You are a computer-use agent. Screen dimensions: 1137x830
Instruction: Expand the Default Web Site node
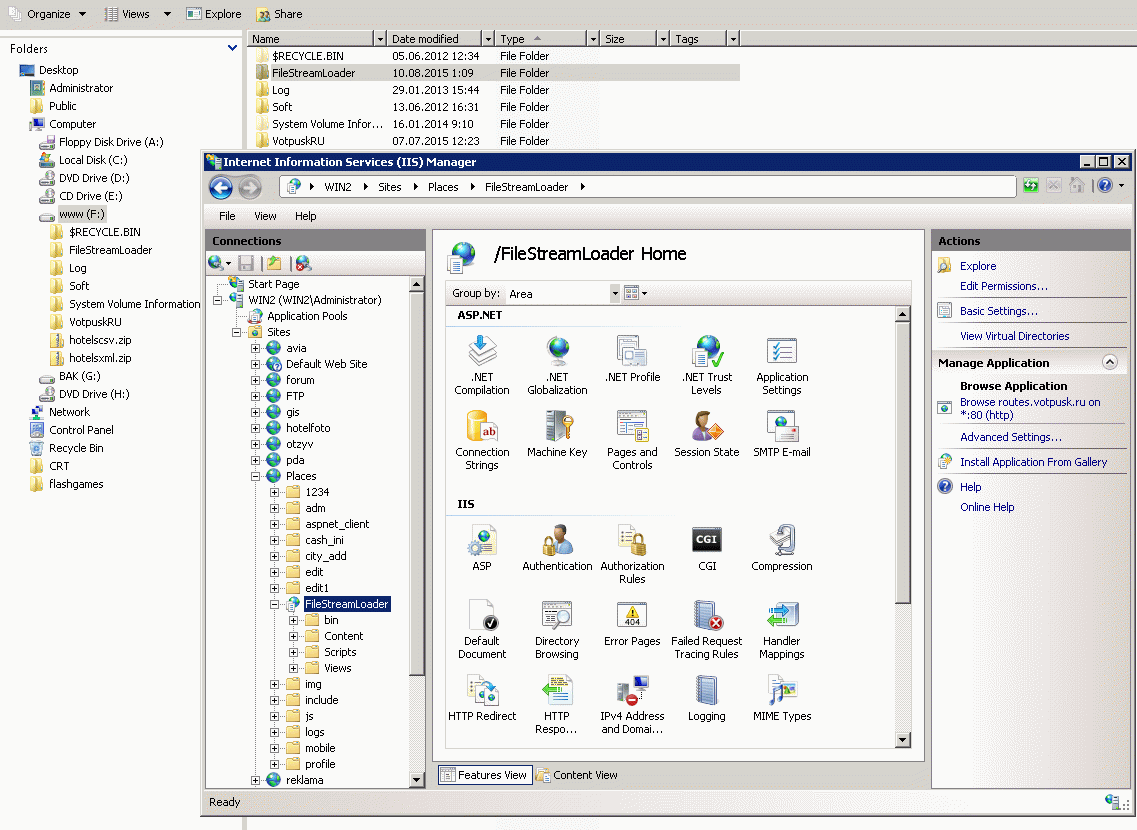point(255,365)
